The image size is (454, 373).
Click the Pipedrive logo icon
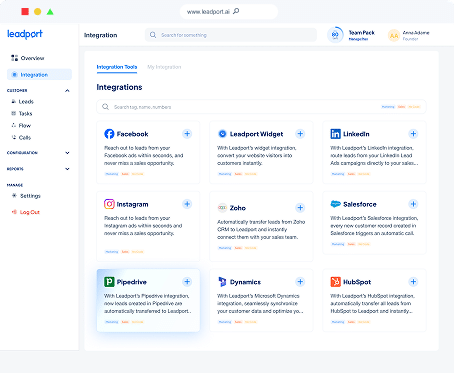tap(109, 282)
